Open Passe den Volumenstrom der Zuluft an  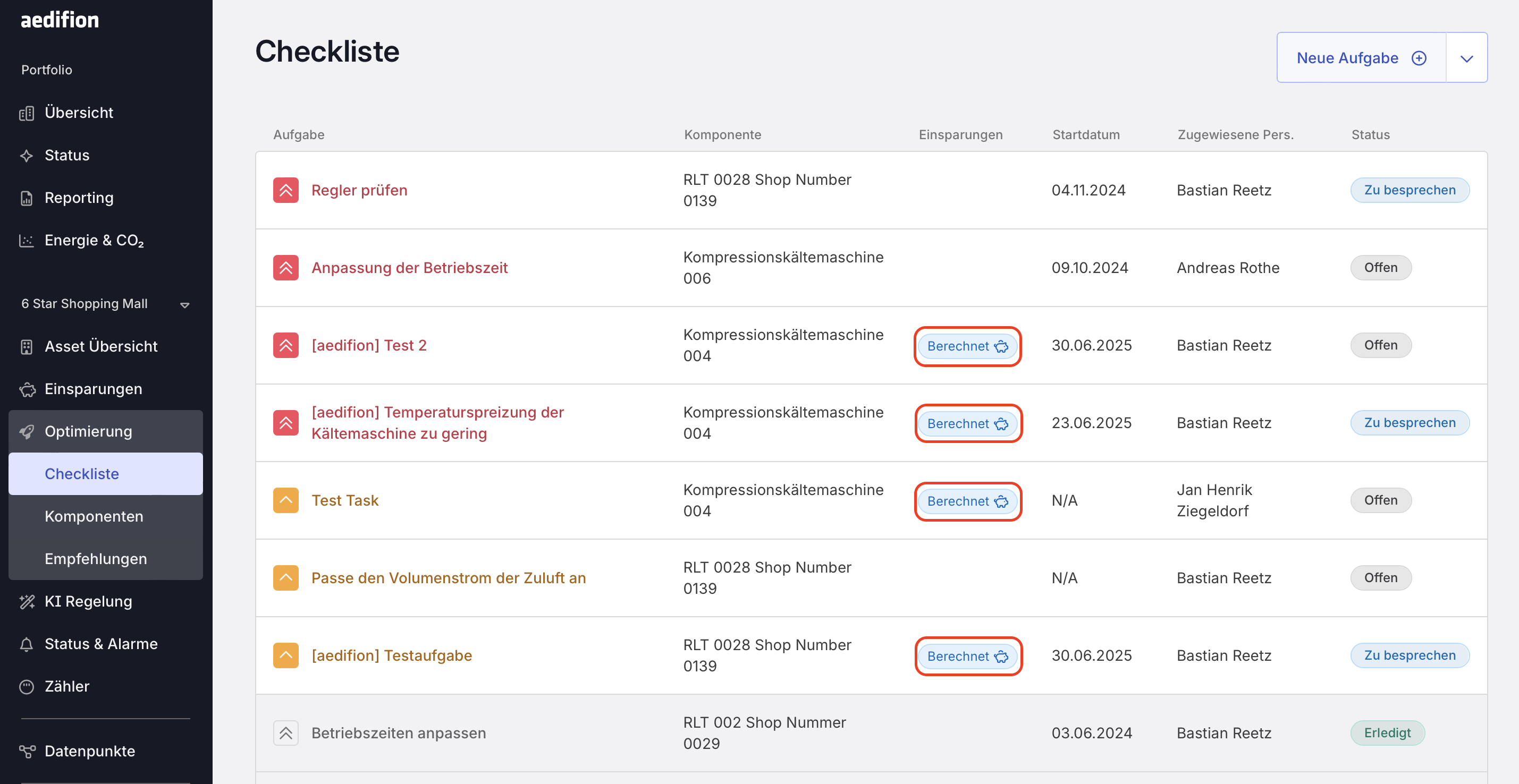(448, 578)
